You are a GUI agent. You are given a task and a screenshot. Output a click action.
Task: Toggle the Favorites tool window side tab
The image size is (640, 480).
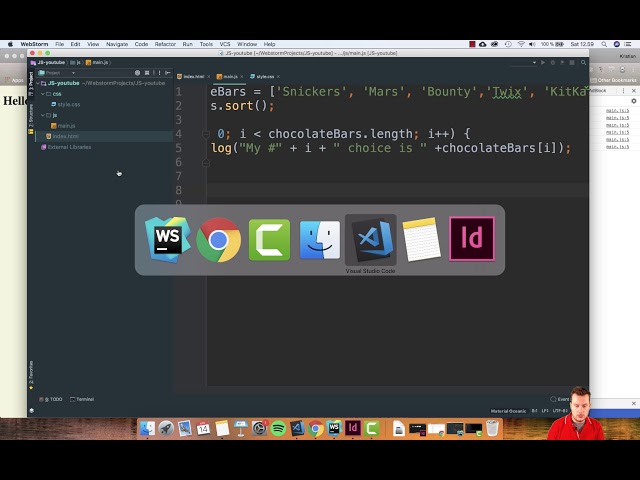point(31,375)
